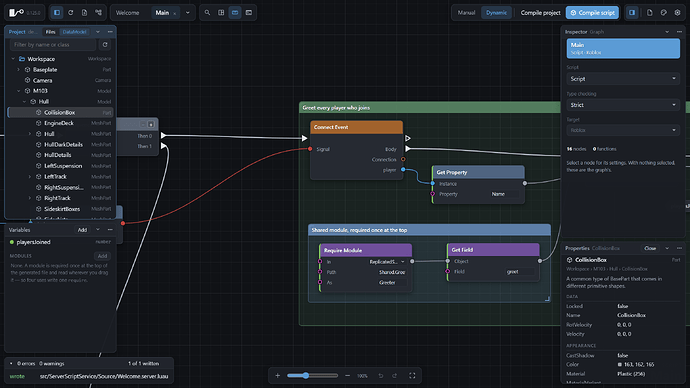
Task: Click the Compile script button
Action: (x=592, y=13)
